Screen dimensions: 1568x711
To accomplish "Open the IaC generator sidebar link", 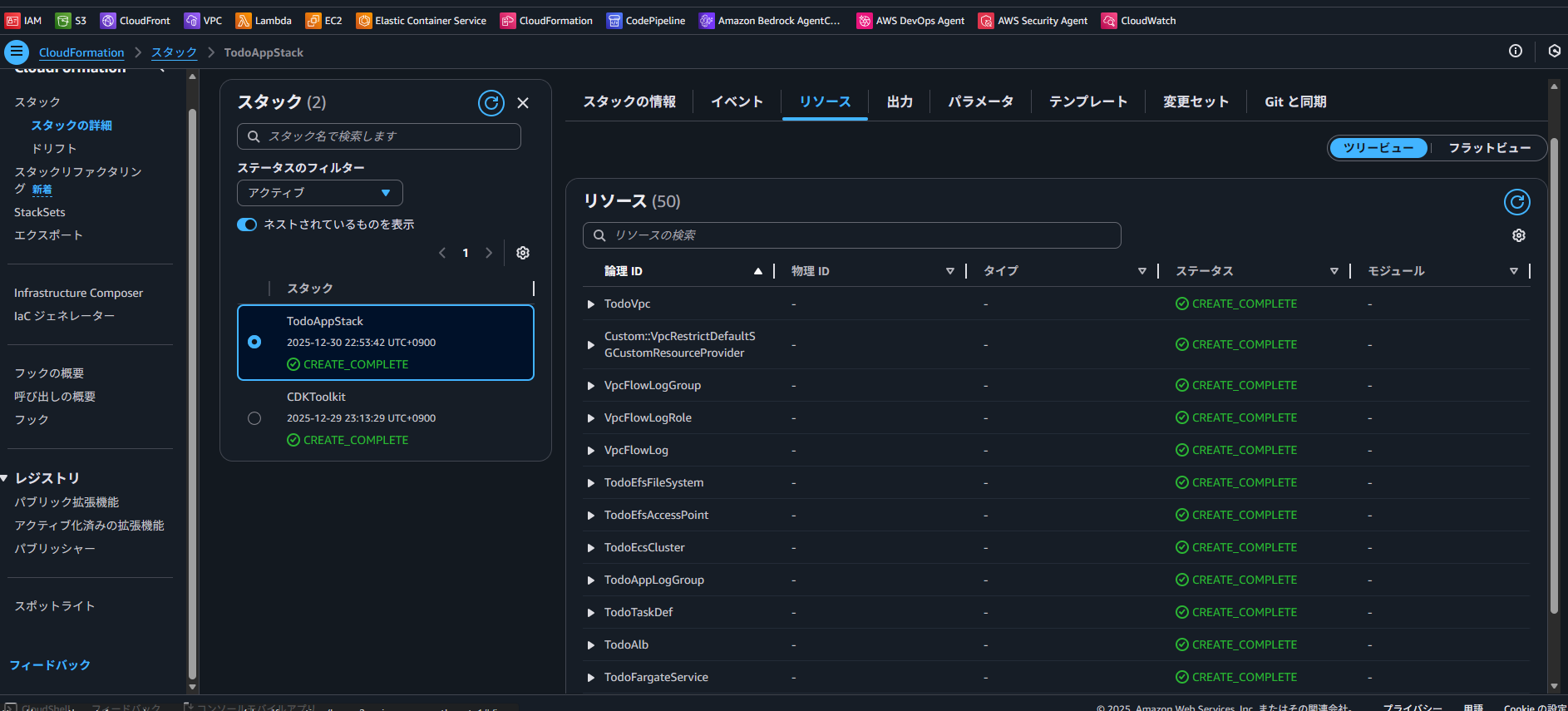I will tap(64, 316).
